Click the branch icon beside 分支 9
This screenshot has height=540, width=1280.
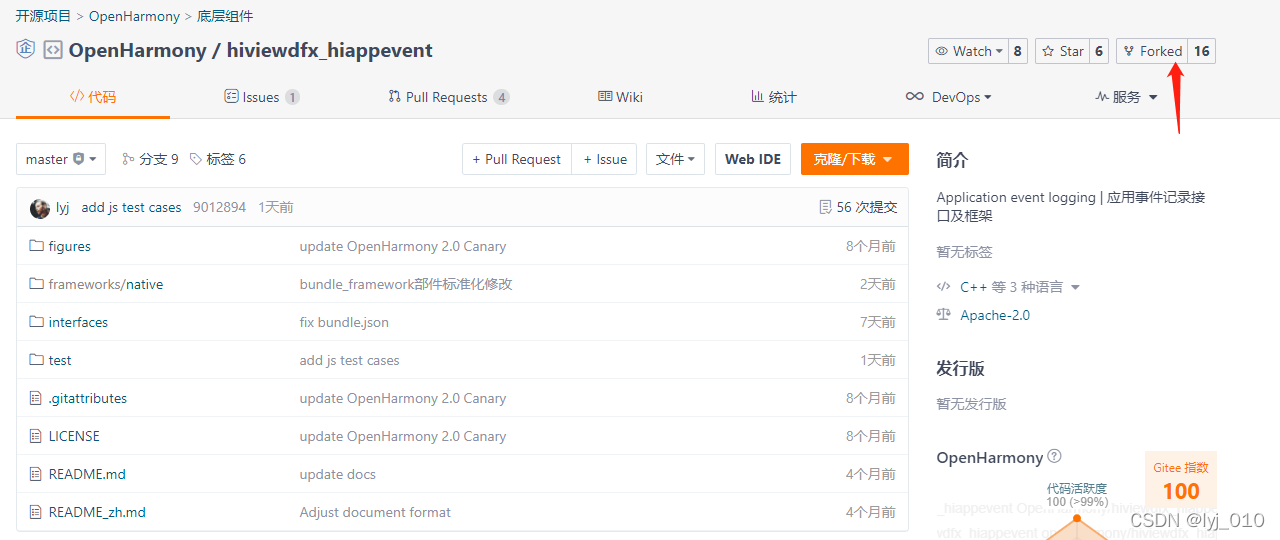(128, 159)
